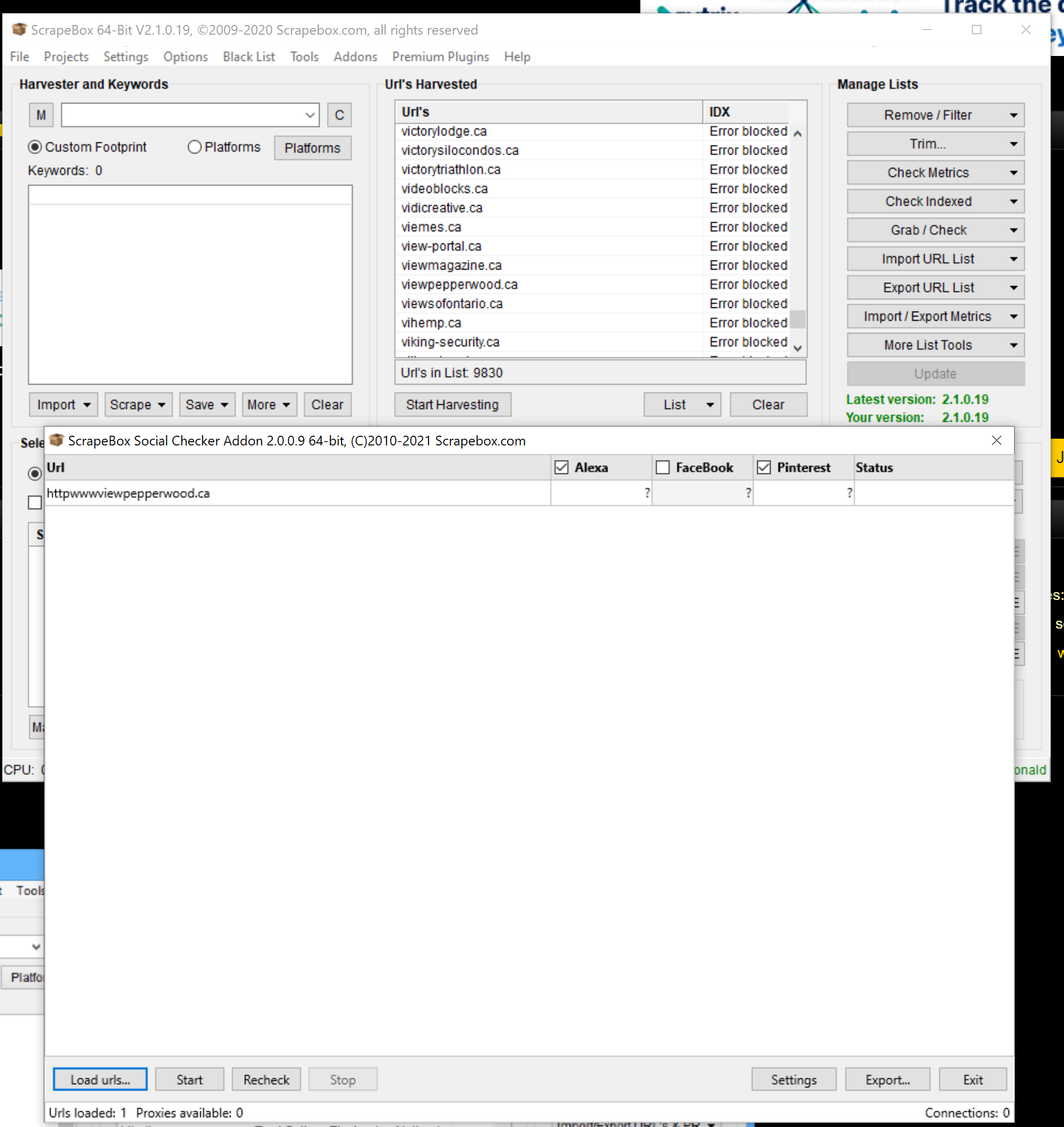Click inside the keywords text area

coord(190,285)
